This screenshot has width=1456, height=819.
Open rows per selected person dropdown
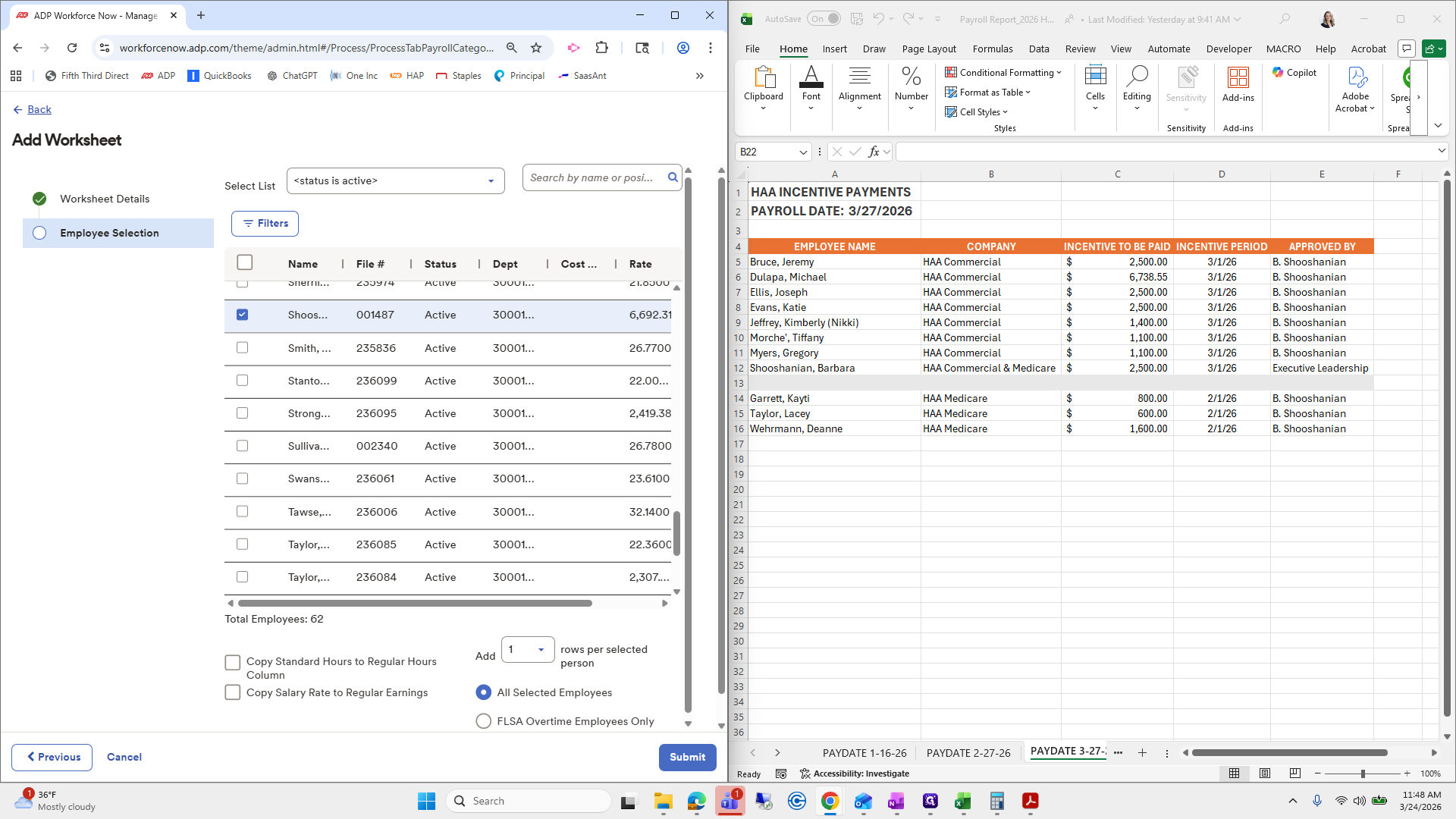[x=528, y=650]
